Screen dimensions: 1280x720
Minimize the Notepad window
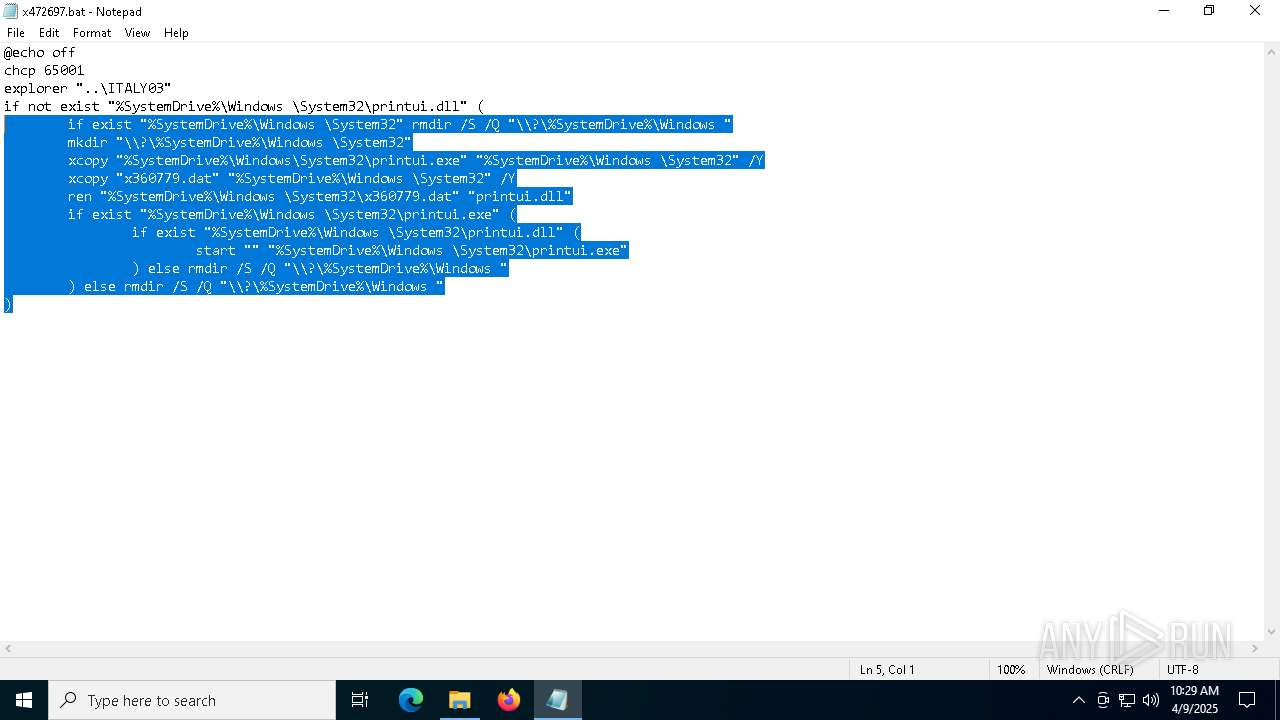click(1164, 11)
